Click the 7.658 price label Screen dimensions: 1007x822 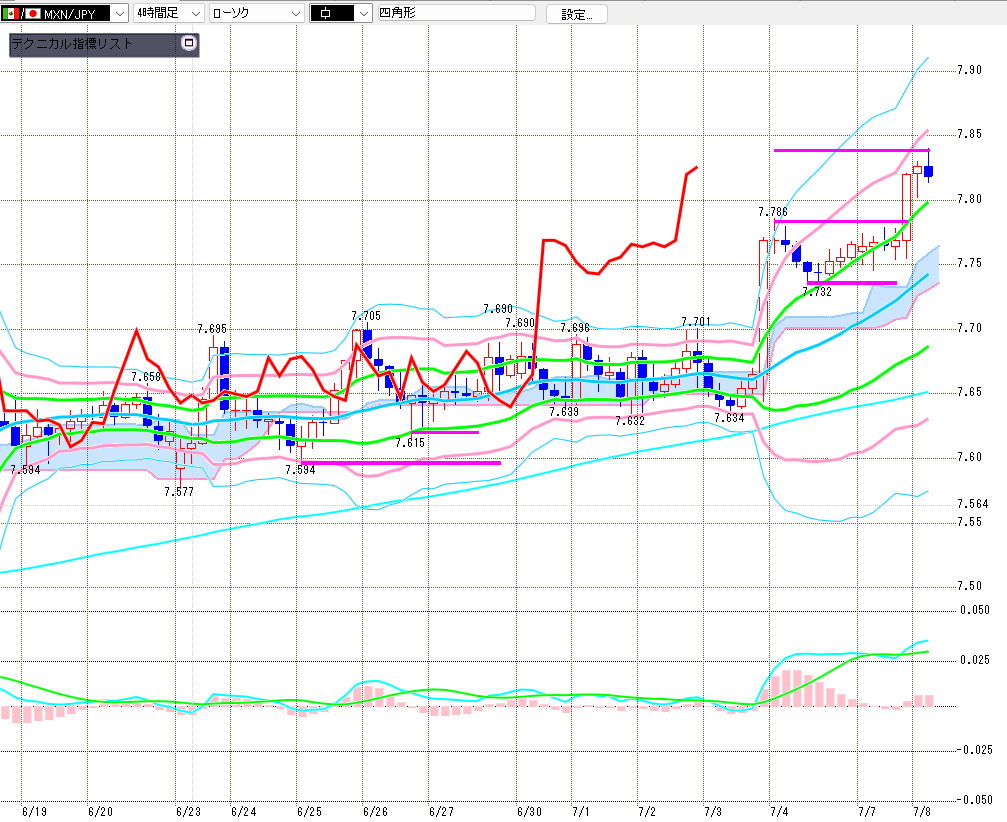[x=146, y=377]
